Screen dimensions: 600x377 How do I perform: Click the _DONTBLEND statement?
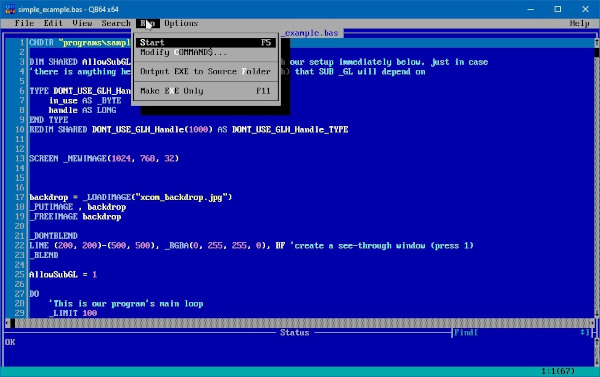click(54, 236)
